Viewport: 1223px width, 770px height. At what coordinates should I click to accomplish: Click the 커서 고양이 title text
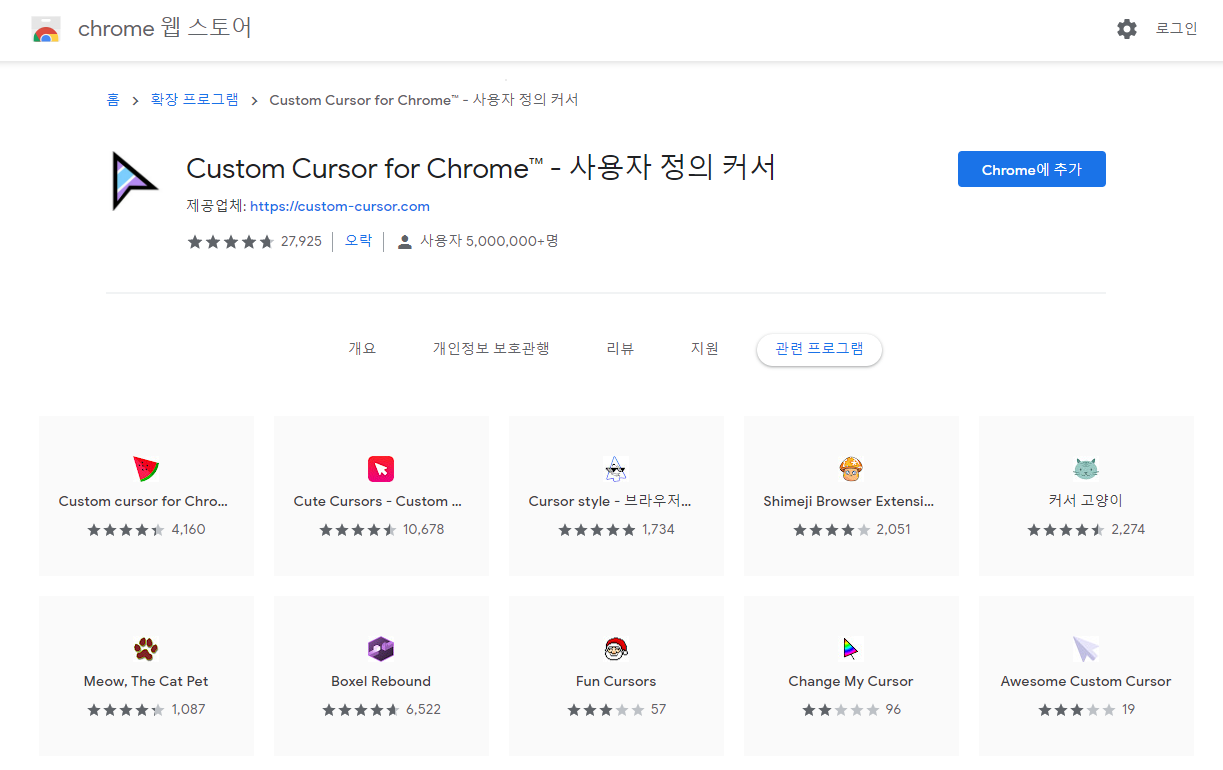click(1086, 501)
